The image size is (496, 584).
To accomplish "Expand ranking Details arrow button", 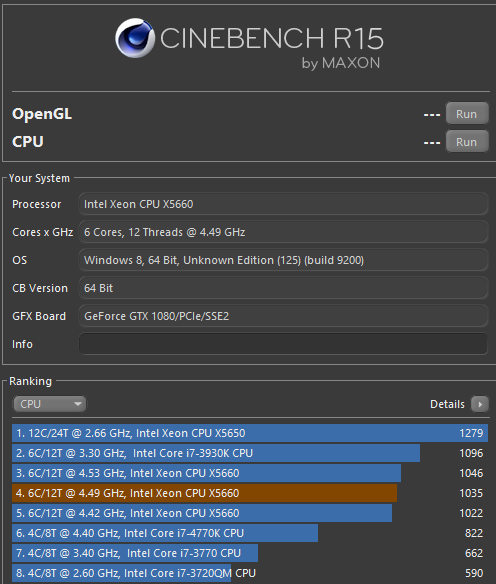I will [x=480, y=404].
